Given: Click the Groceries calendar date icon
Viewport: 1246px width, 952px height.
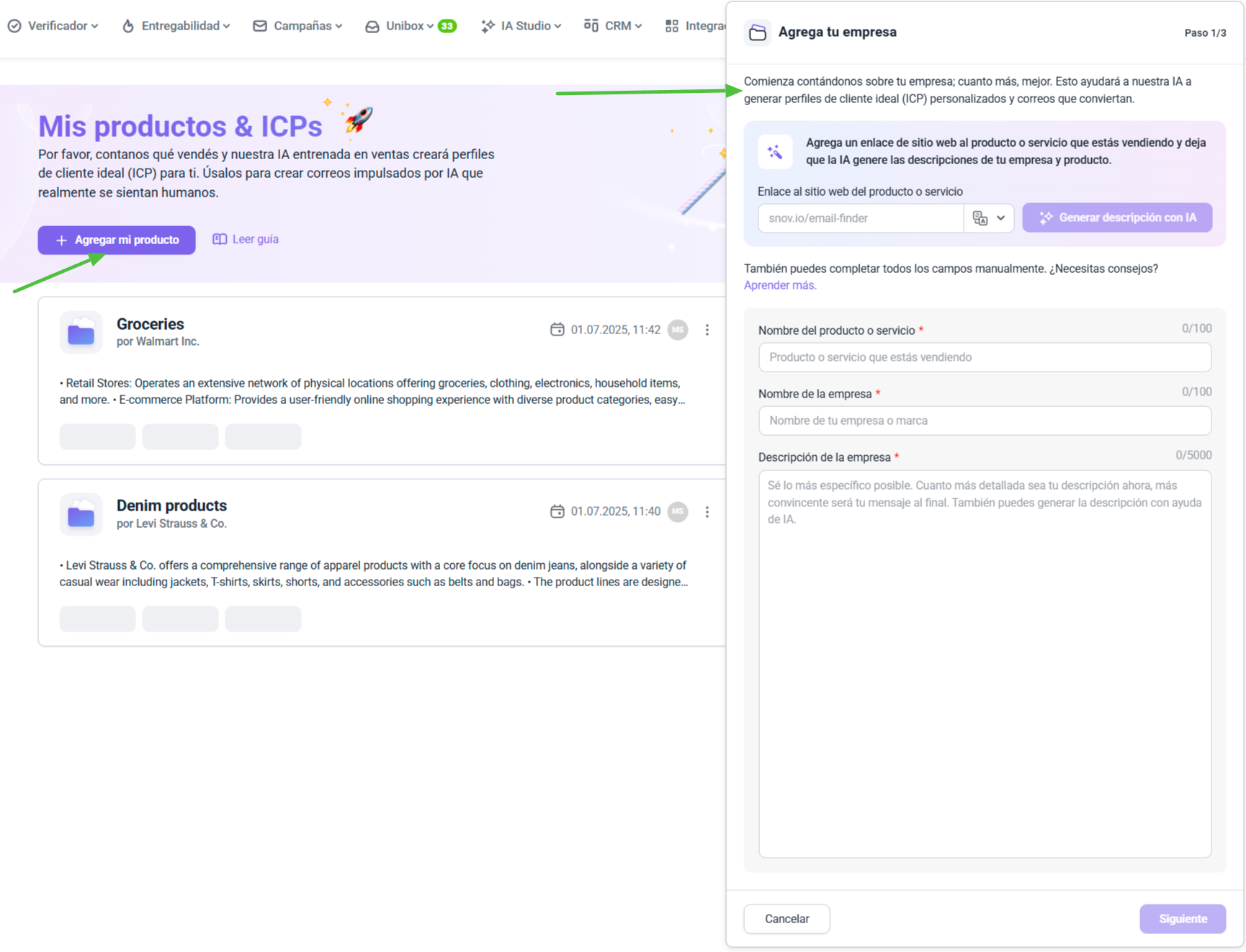Looking at the screenshot, I should (x=557, y=329).
